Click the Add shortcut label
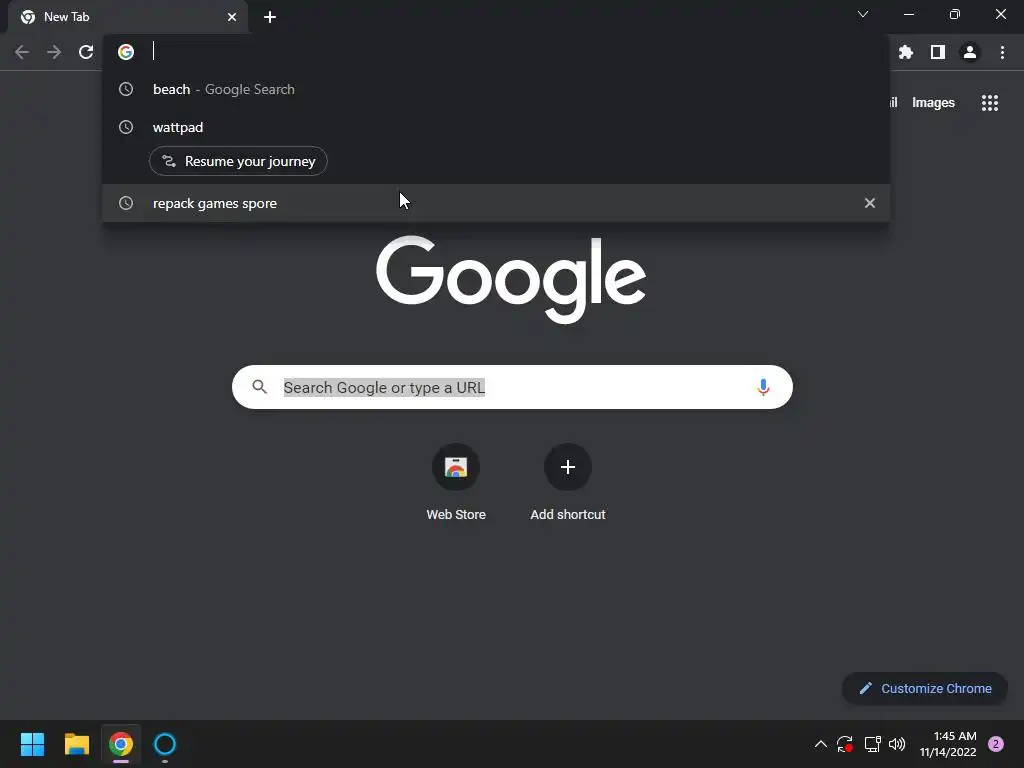 pos(568,515)
